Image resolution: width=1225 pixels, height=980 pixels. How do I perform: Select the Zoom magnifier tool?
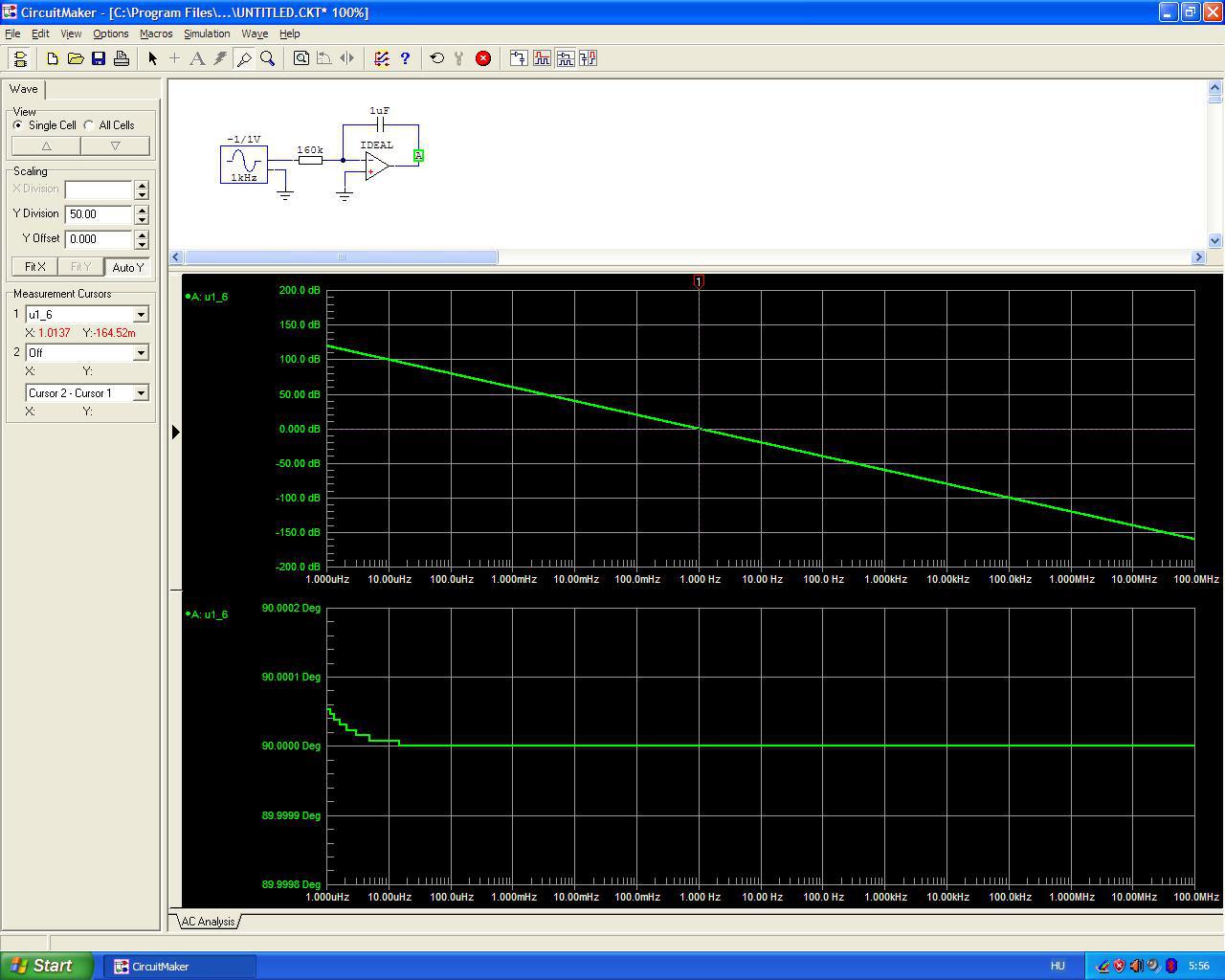[268, 58]
